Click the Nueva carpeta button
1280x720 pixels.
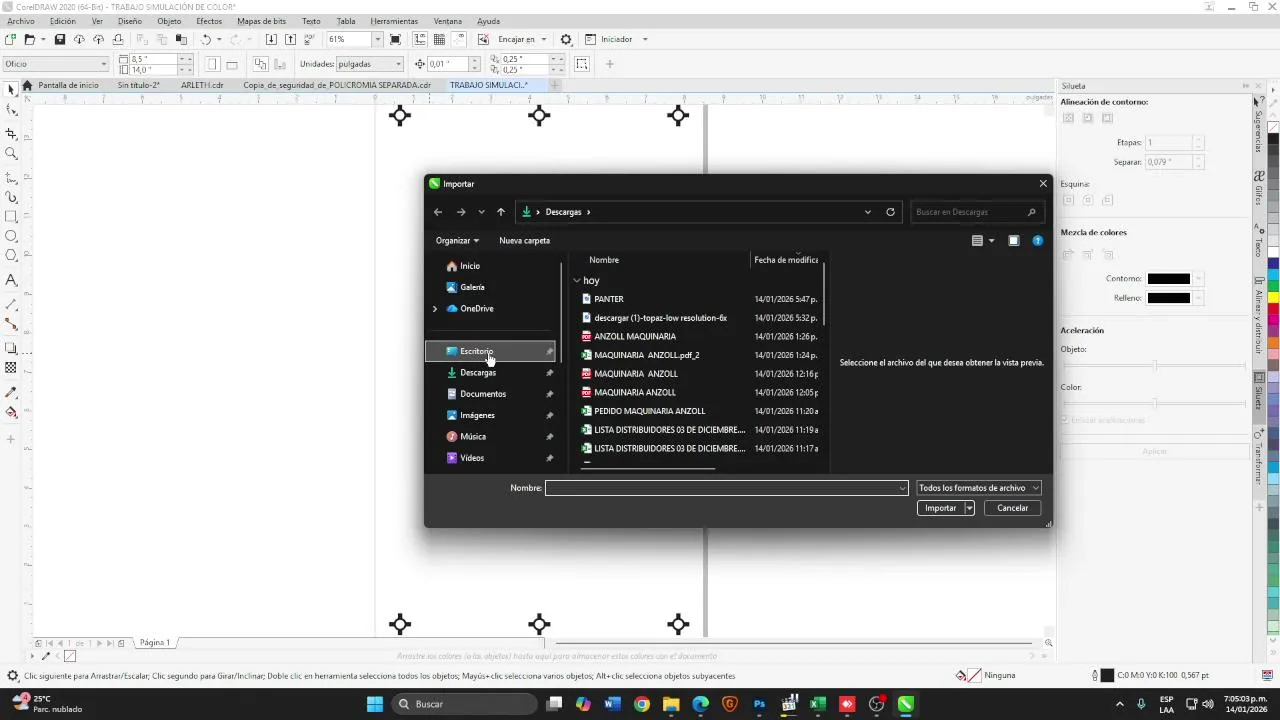point(524,240)
